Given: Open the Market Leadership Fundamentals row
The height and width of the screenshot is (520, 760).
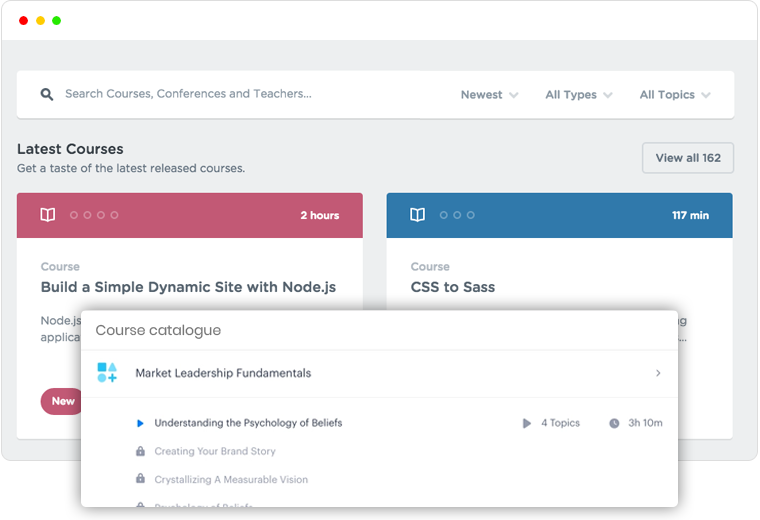Looking at the screenshot, I should pos(379,373).
